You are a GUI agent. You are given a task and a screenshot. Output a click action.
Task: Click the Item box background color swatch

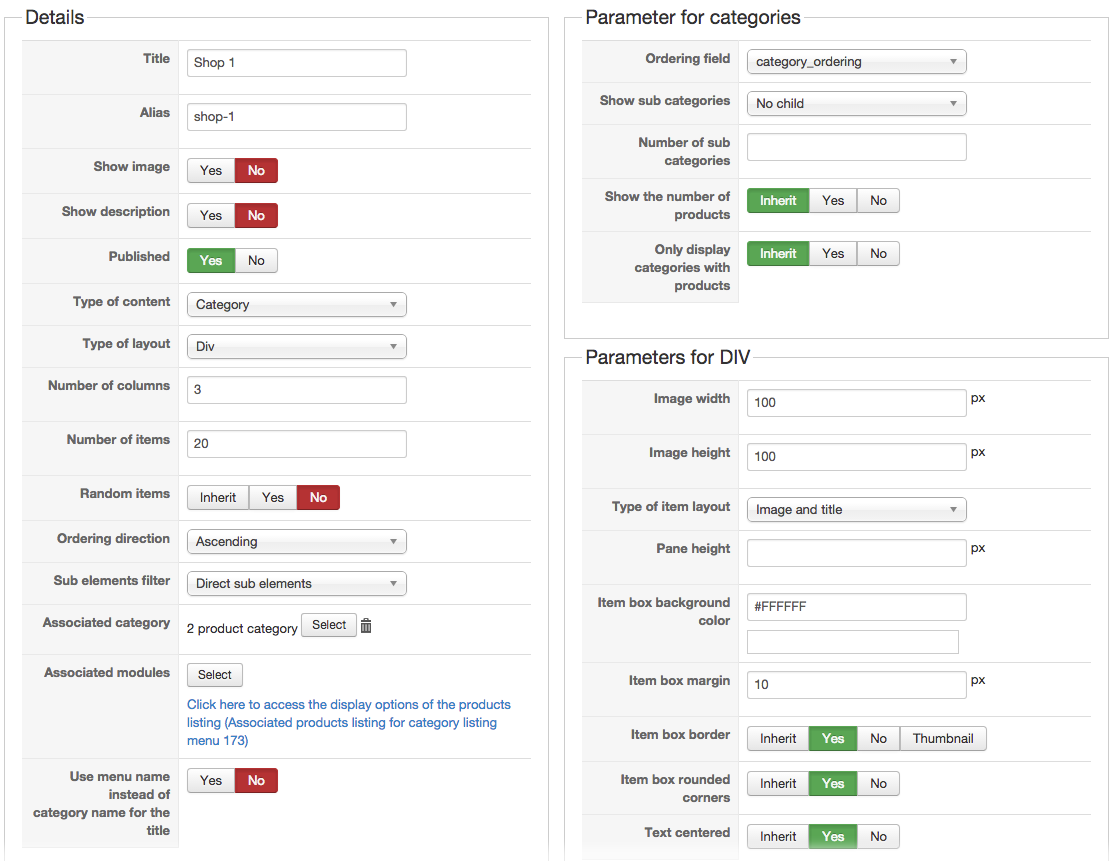click(852, 642)
